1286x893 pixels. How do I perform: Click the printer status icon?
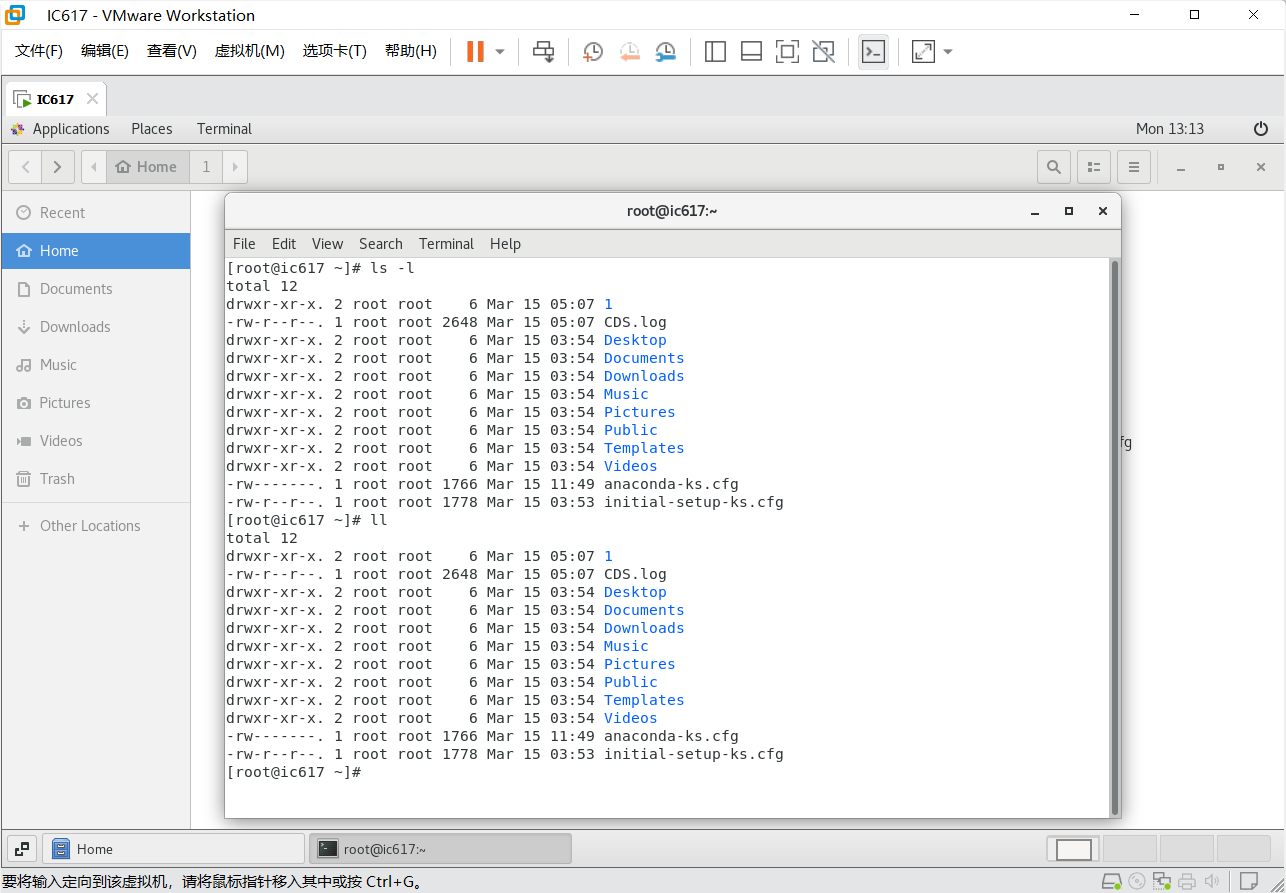pyautogui.click(x=1187, y=882)
